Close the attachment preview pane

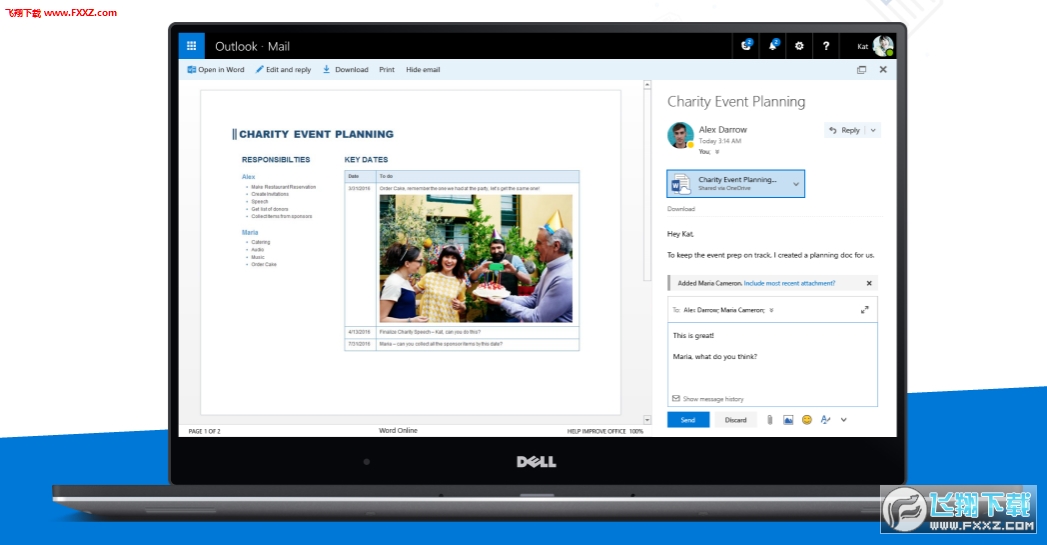[883, 69]
